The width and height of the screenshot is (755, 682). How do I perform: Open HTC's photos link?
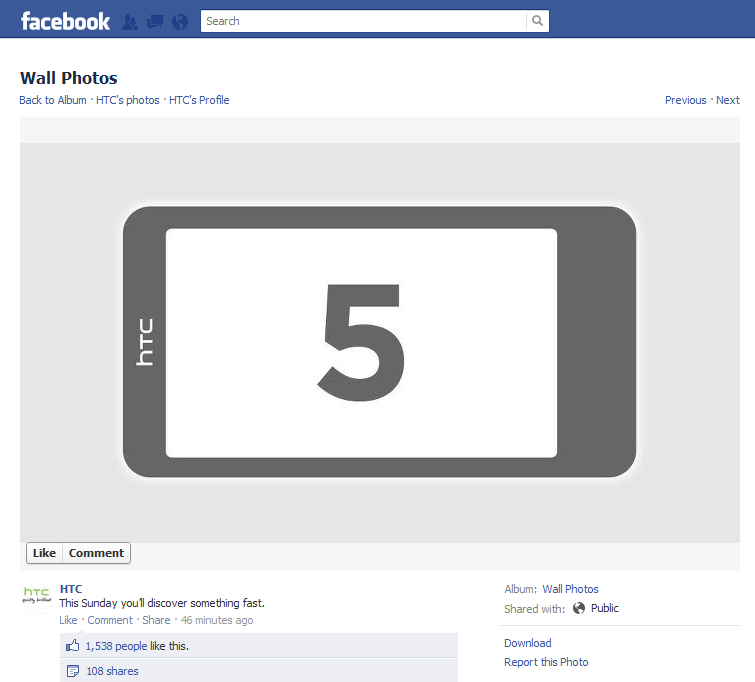pos(128,100)
